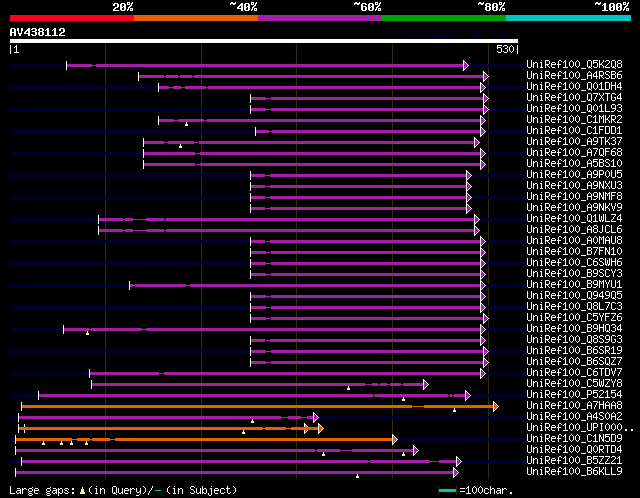Select the UniRef100_C6SWH6 label
Image resolution: width=640 pixels, height=498 pixels.
(574, 263)
